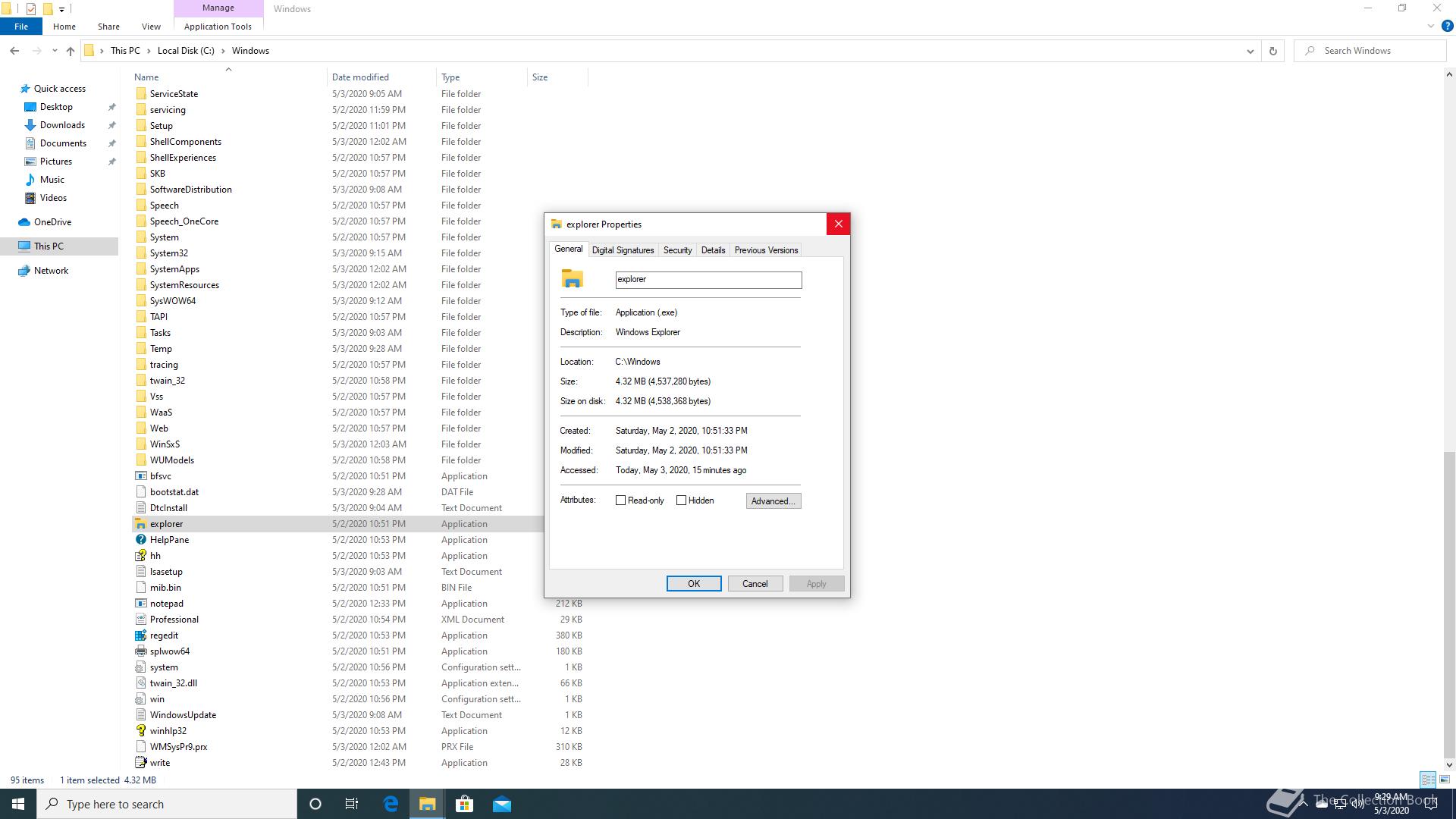This screenshot has width=1456, height=819.
Task: Select the System32 folder
Action: (168, 253)
